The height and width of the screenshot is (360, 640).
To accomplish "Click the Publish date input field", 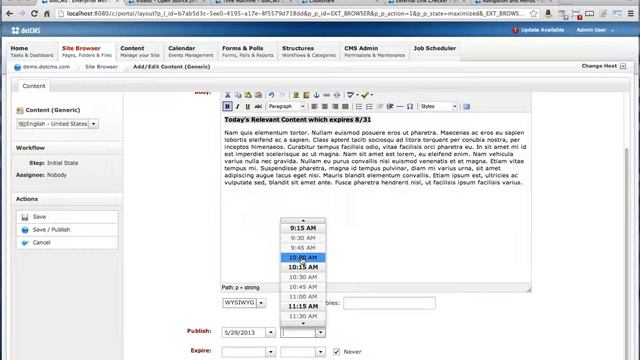I will coord(244,333).
